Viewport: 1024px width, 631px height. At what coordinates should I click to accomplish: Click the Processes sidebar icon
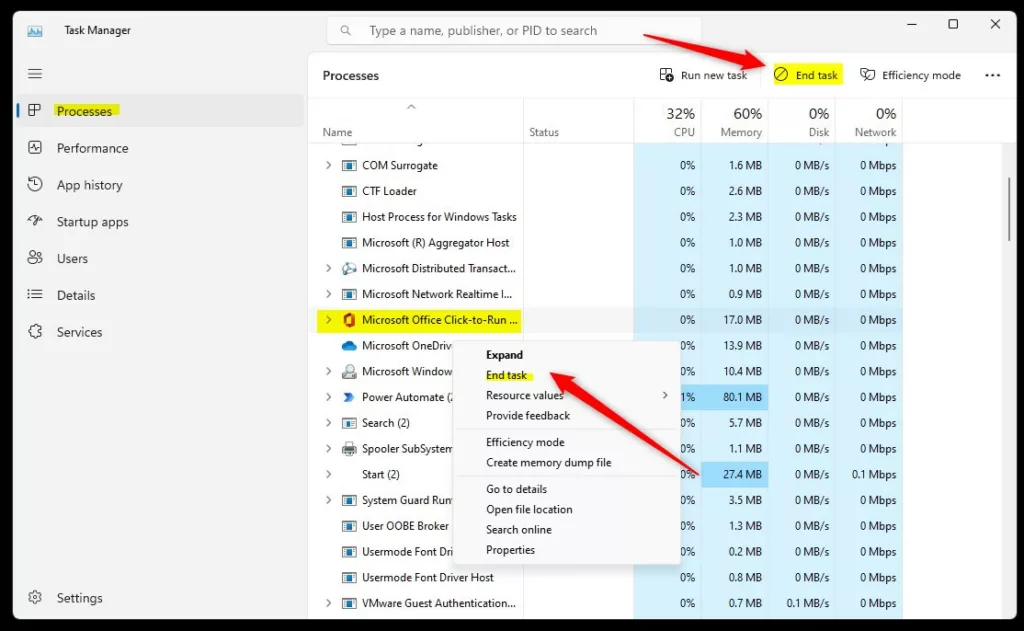pos(35,110)
